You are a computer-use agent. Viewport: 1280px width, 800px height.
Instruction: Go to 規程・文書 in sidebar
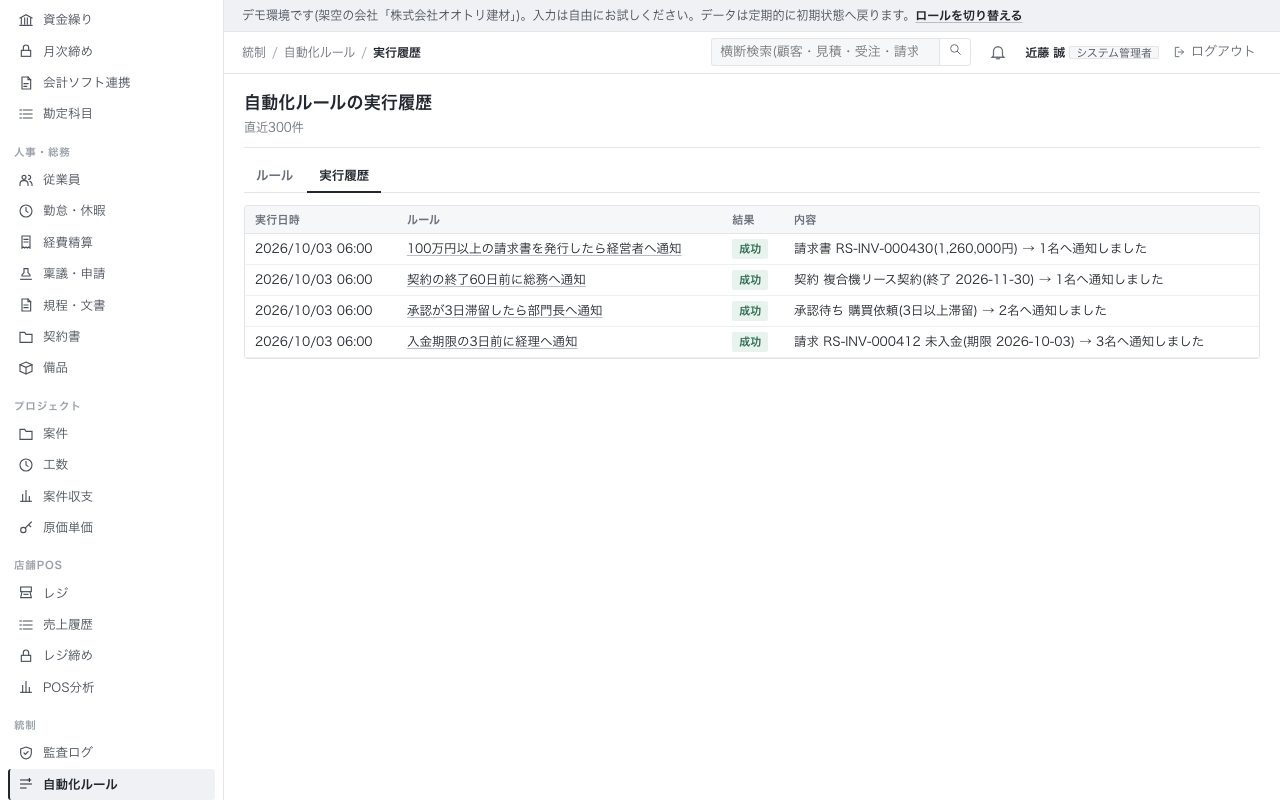click(111, 305)
